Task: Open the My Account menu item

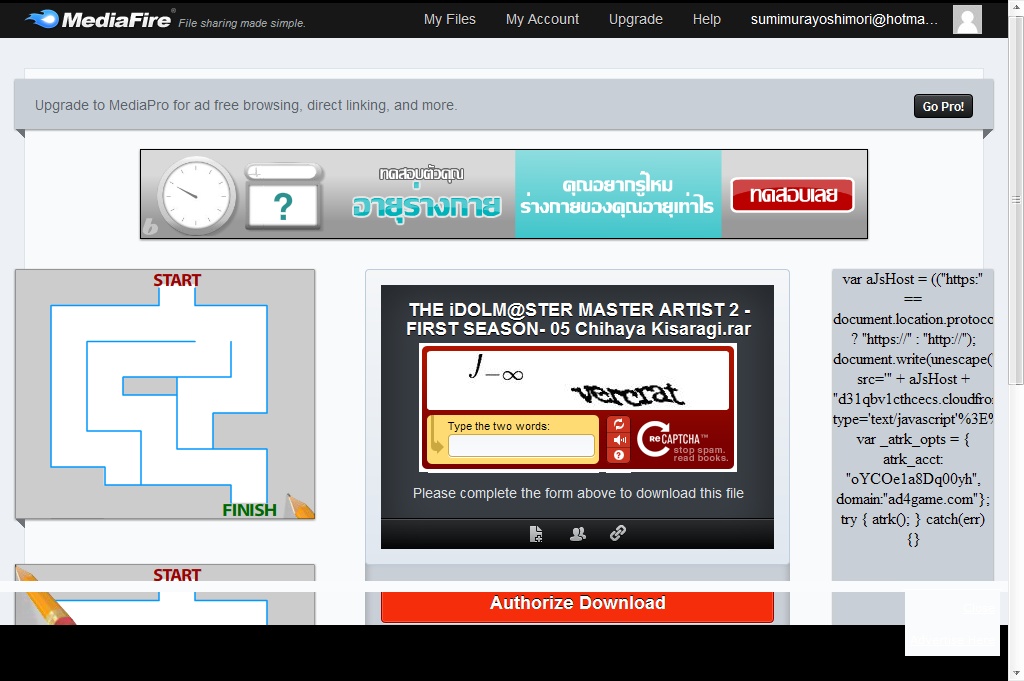Action: pyautogui.click(x=542, y=20)
